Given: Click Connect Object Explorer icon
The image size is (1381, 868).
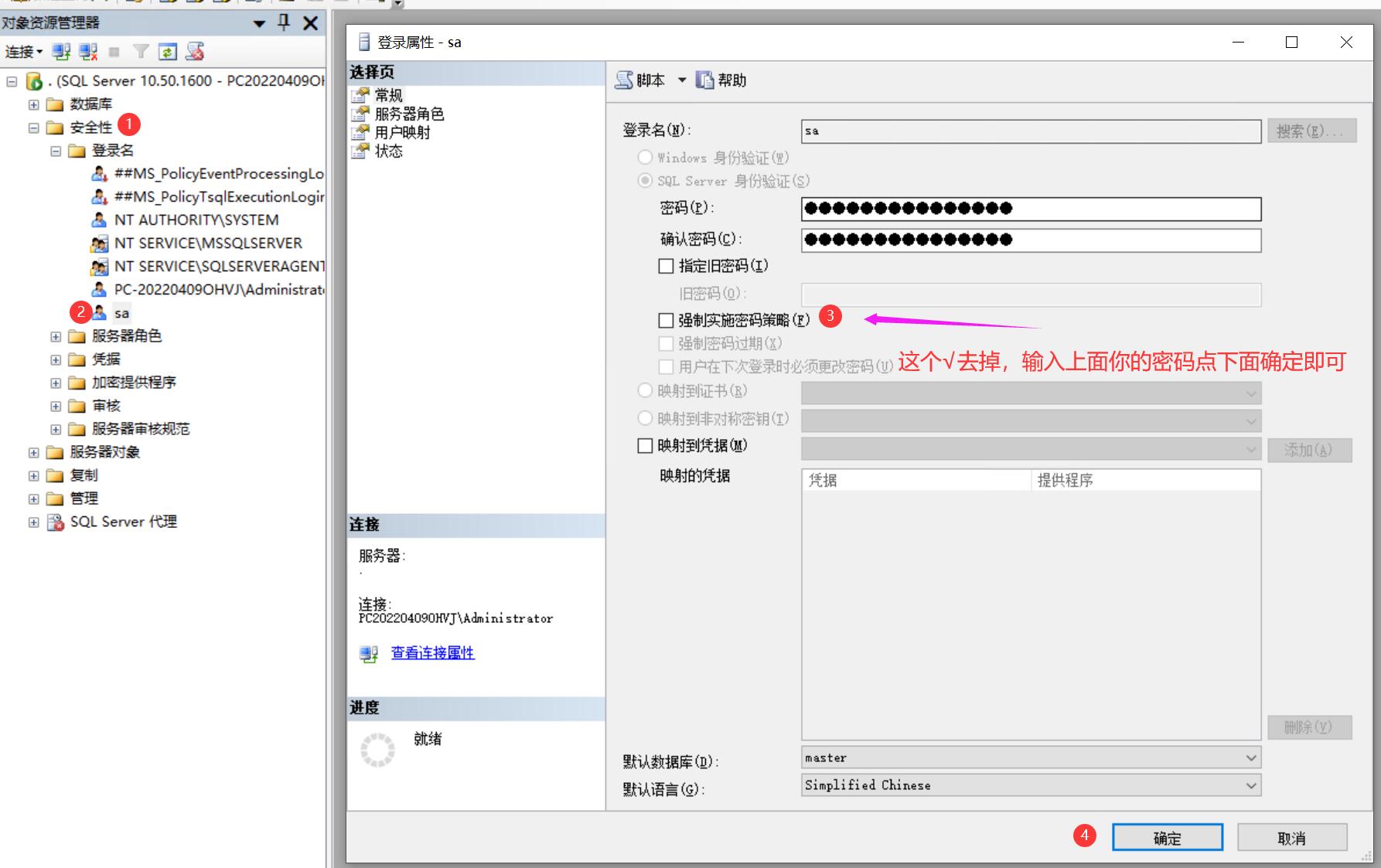Looking at the screenshot, I should (x=61, y=52).
